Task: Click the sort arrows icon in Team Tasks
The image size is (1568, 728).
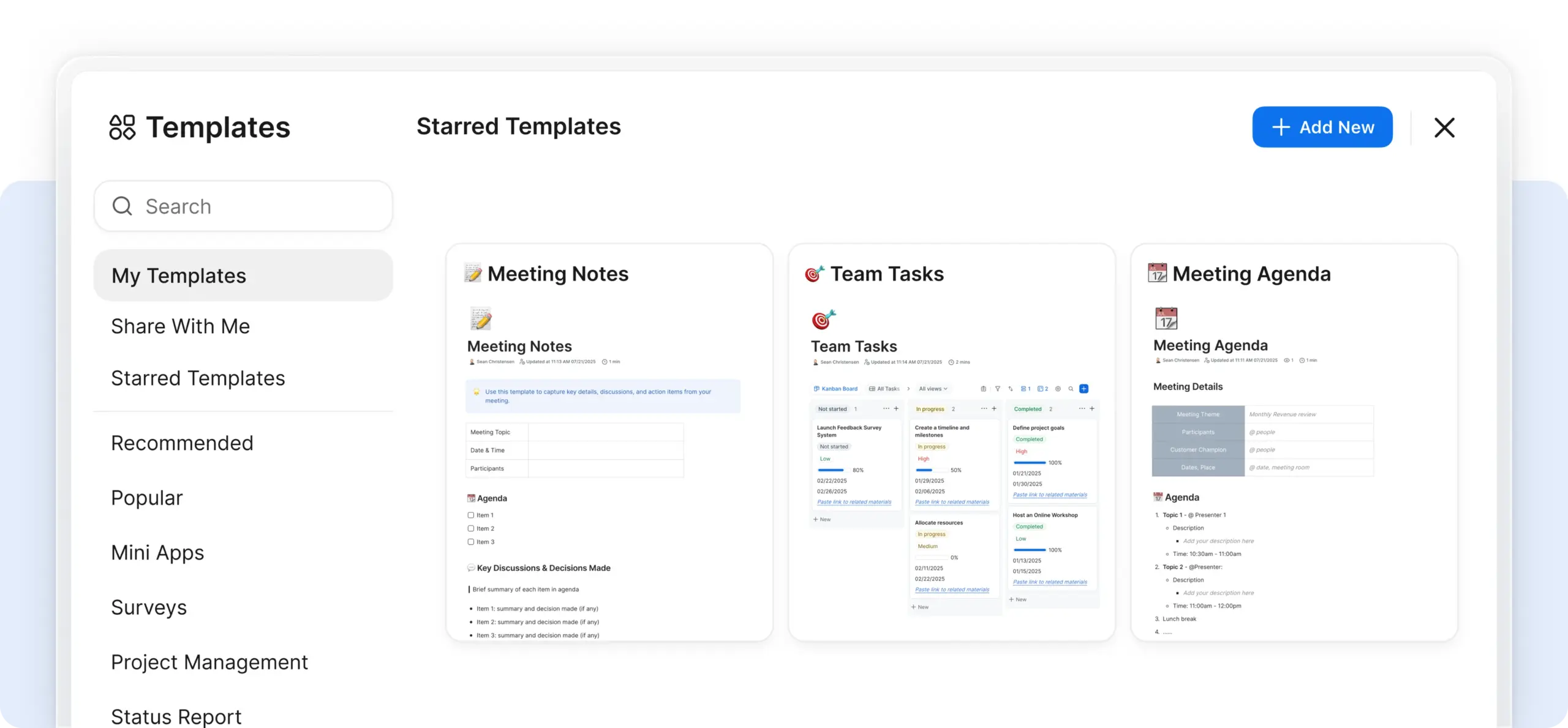Action: (x=1011, y=389)
